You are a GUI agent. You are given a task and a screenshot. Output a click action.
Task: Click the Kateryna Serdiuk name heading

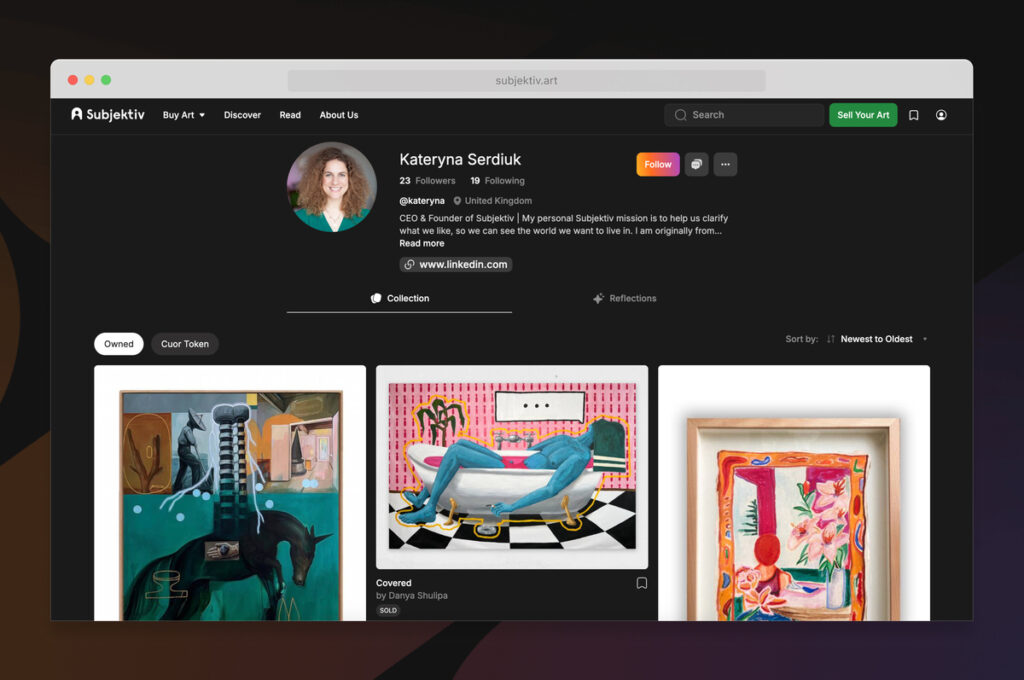460,159
